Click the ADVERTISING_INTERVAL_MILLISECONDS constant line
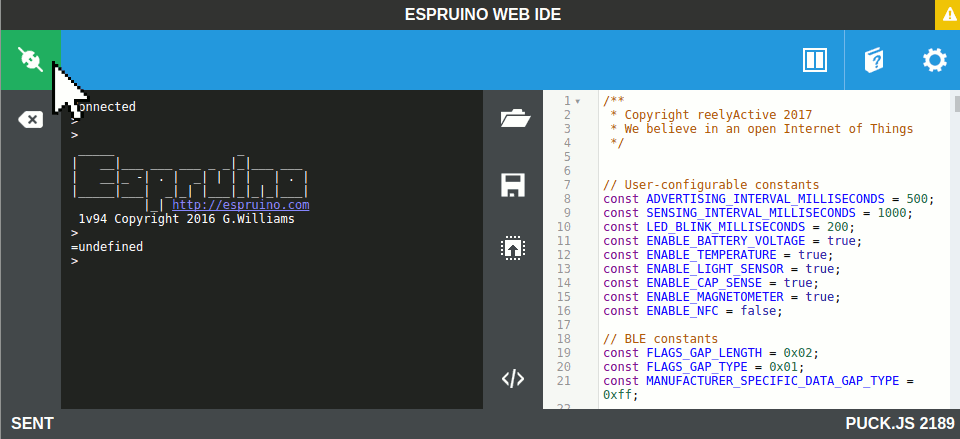Screen dimensions: 960x439 [x=769, y=198]
